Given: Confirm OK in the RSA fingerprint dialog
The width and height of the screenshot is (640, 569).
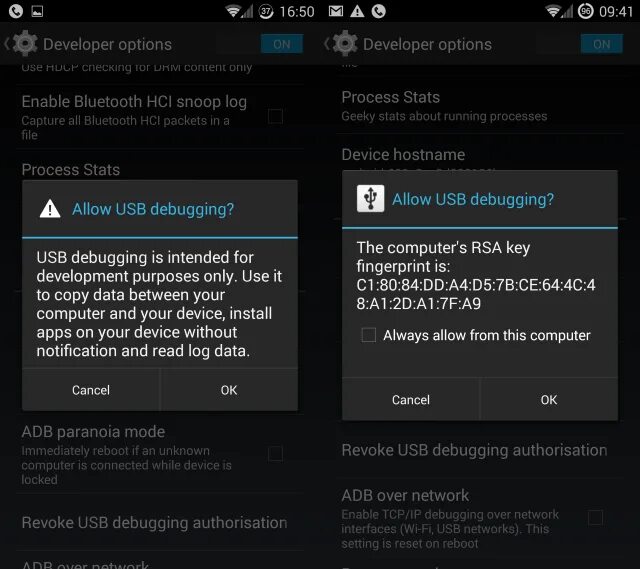Looking at the screenshot, I should click(x=549, y=400).
